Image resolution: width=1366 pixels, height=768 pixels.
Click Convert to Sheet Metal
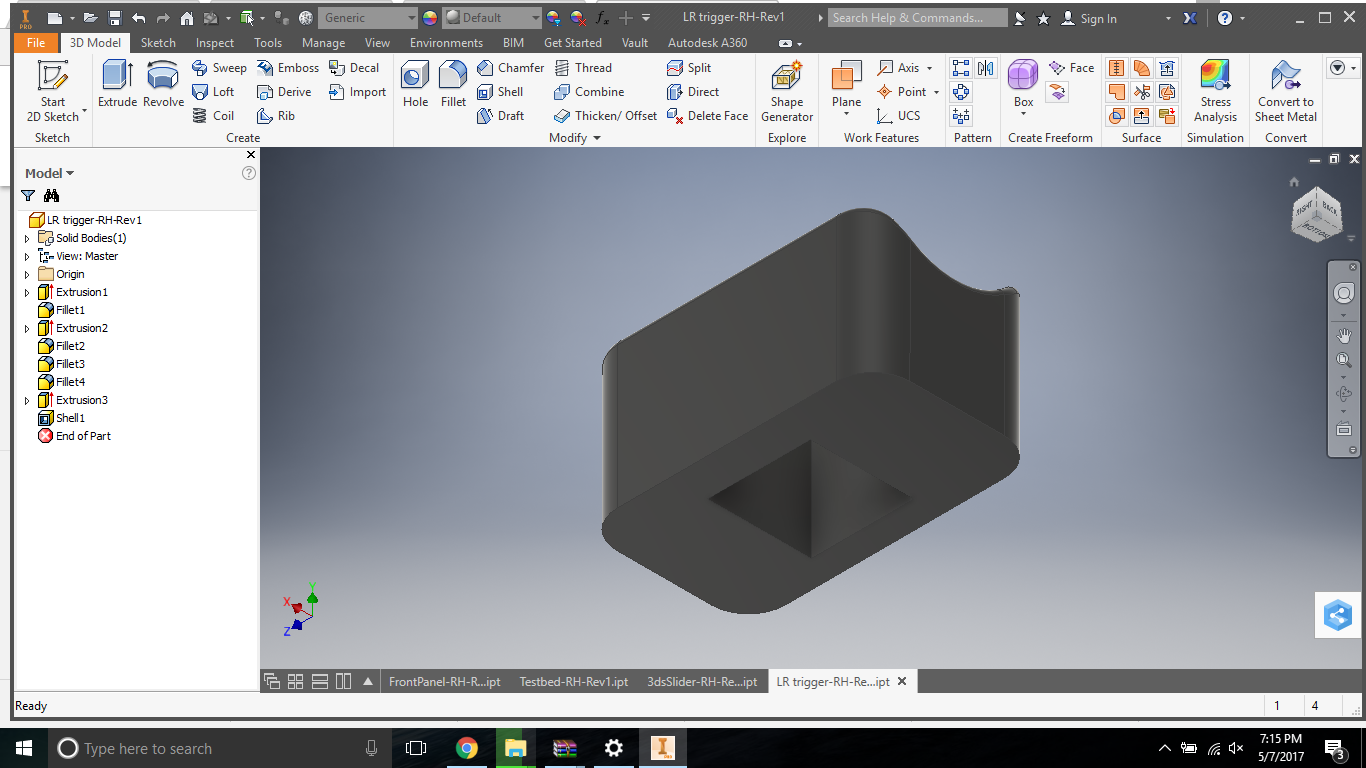coord(1286,91)
